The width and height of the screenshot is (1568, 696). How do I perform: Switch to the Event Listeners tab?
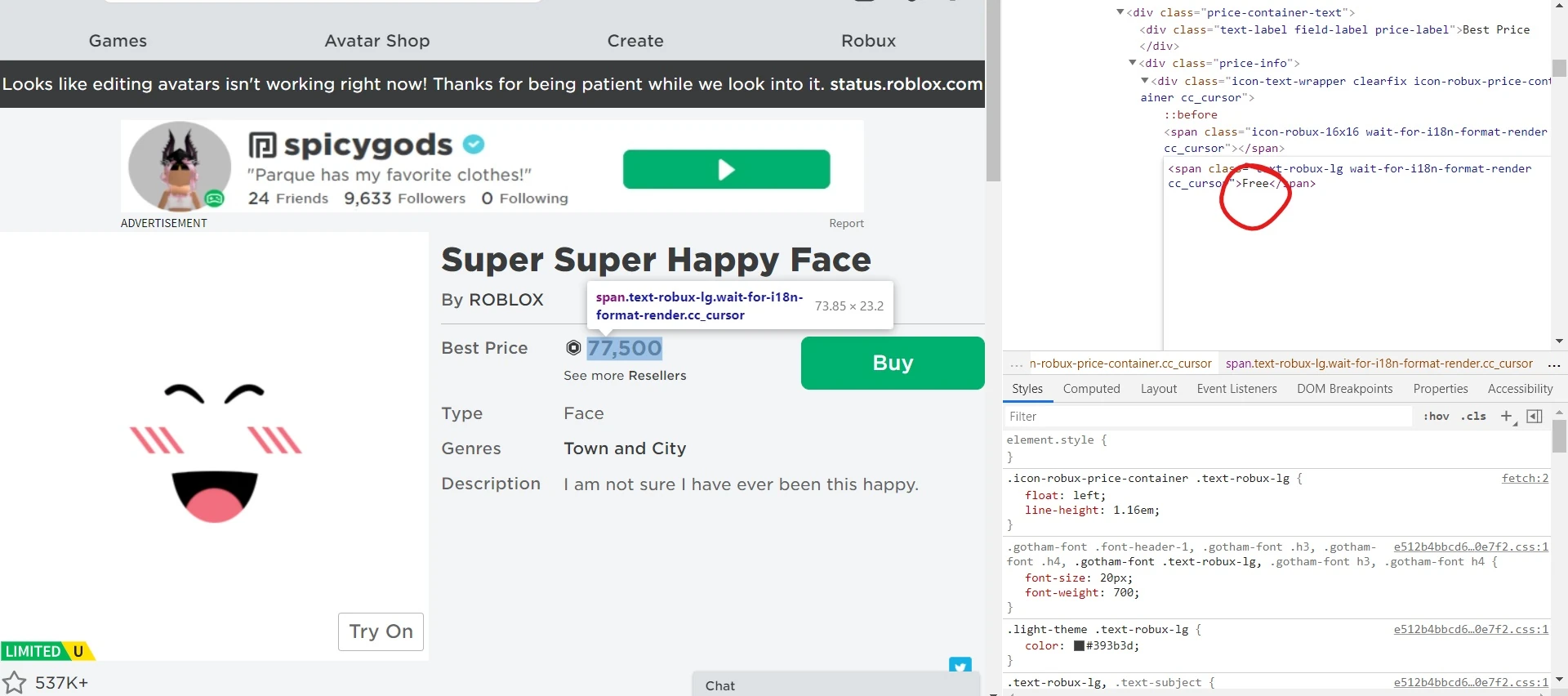click(1236, 389)
